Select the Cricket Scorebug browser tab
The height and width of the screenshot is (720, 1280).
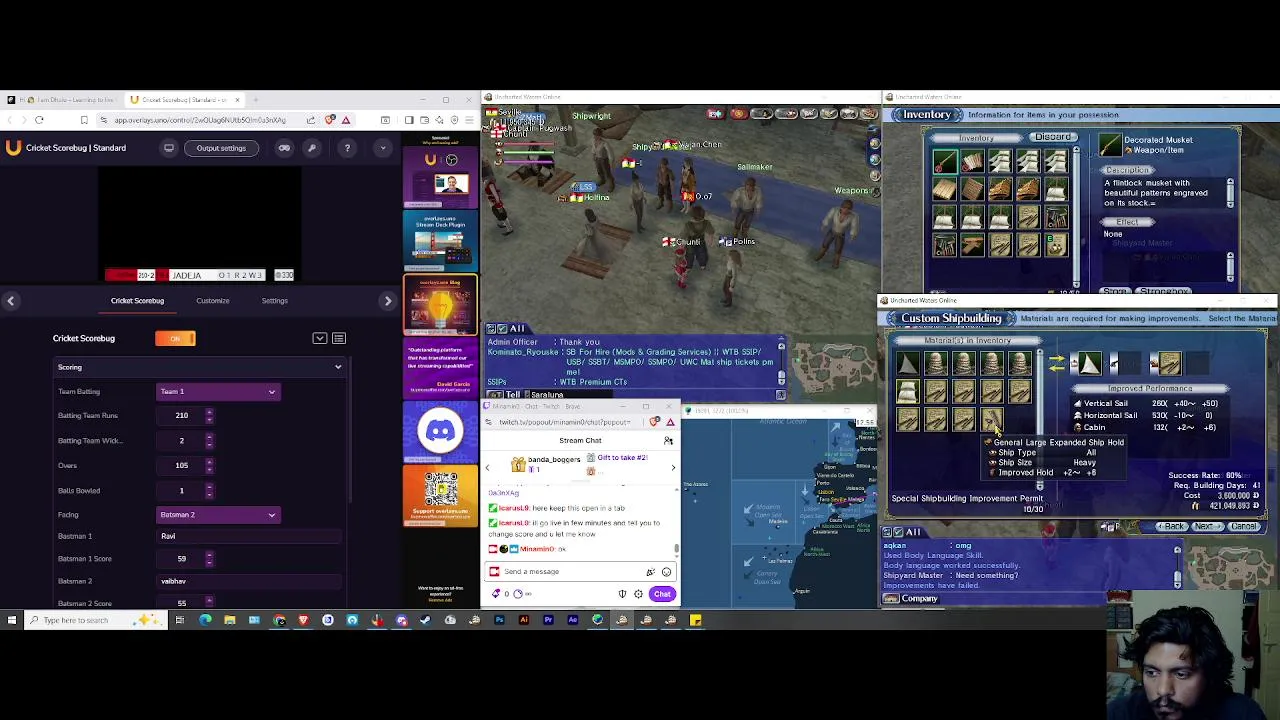point(185,100)
